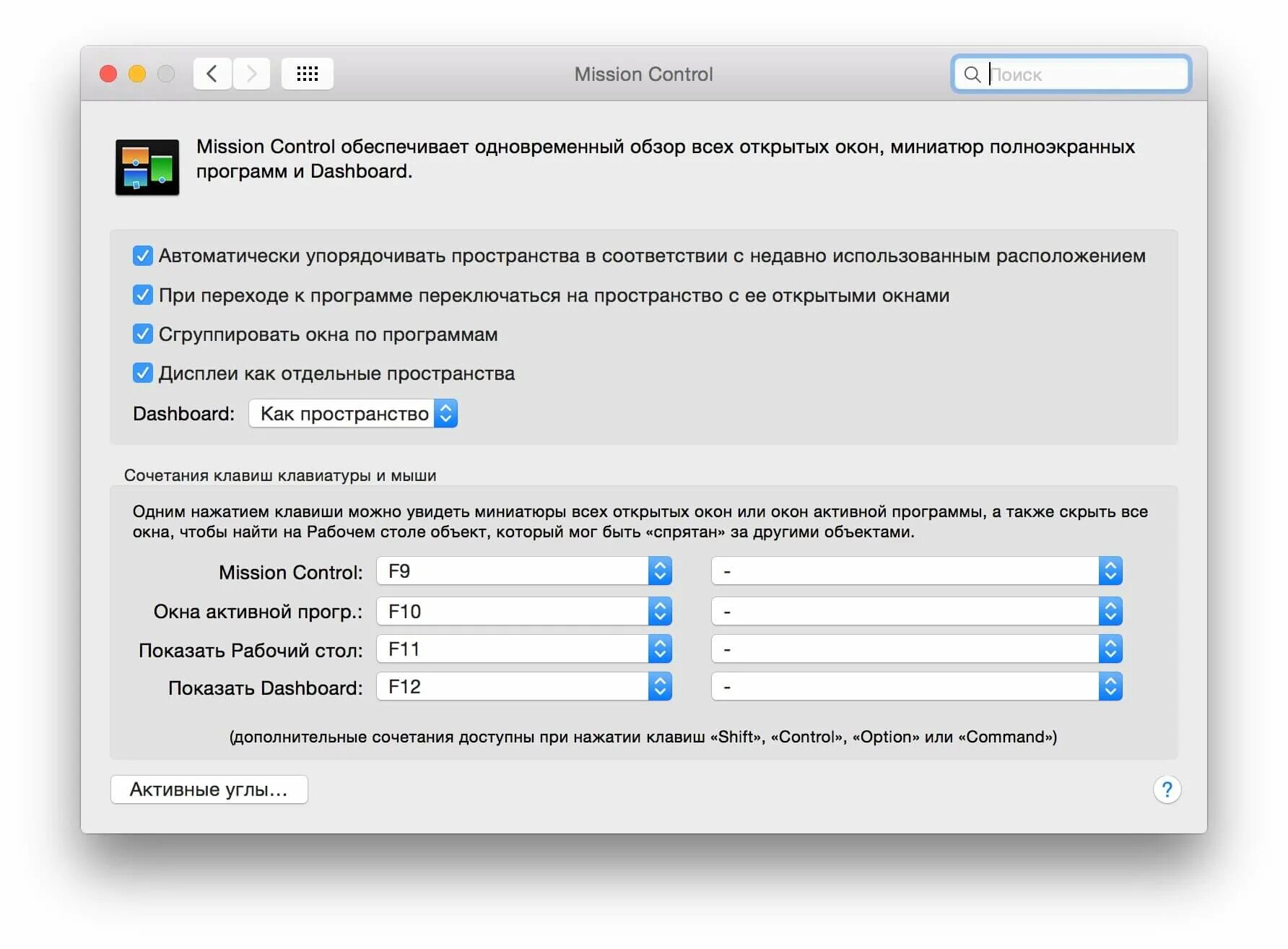Close the window with the red button

click(x=108, y=74)
